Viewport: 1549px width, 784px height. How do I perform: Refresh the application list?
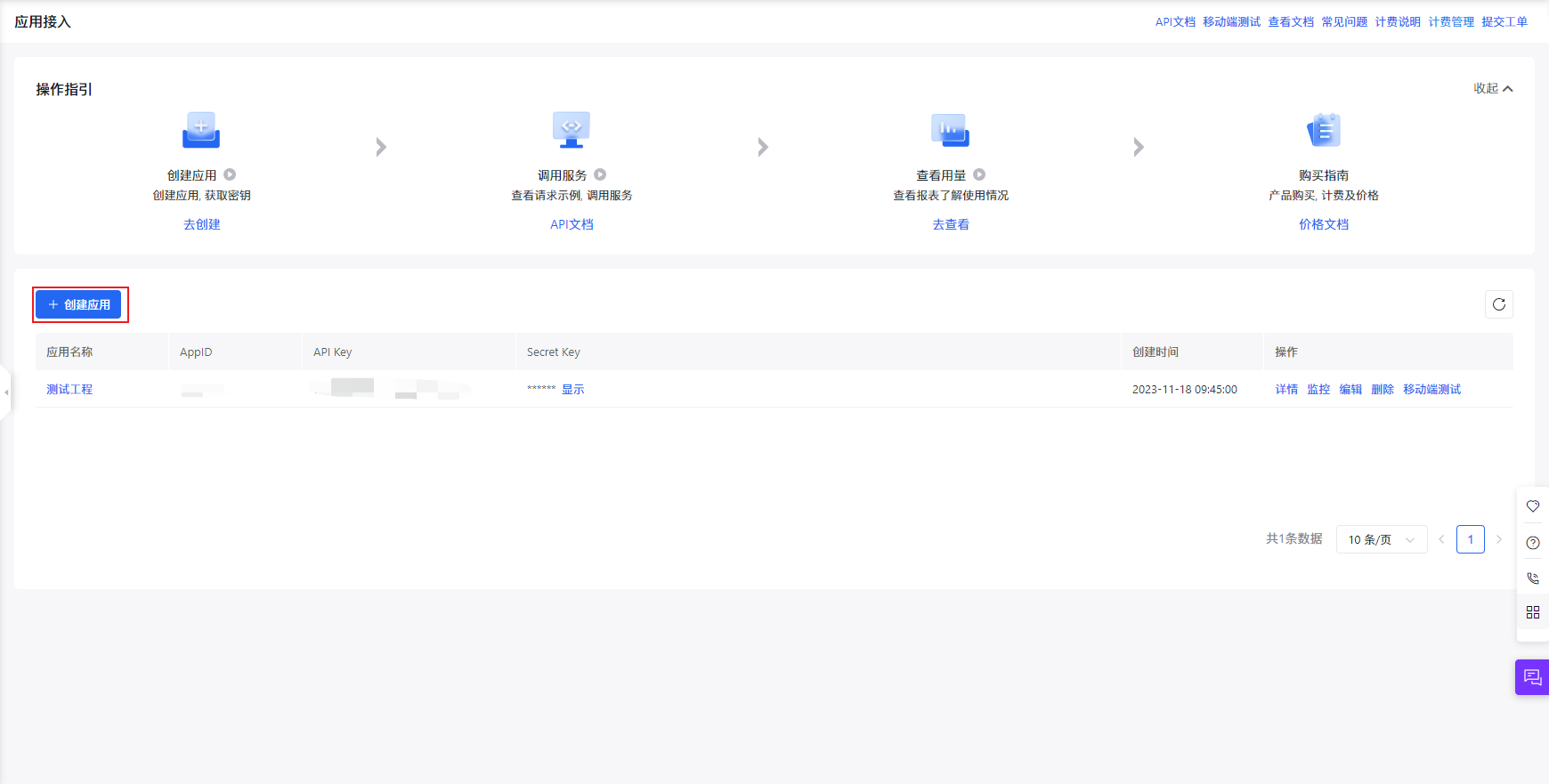[x=1499, y=304]
